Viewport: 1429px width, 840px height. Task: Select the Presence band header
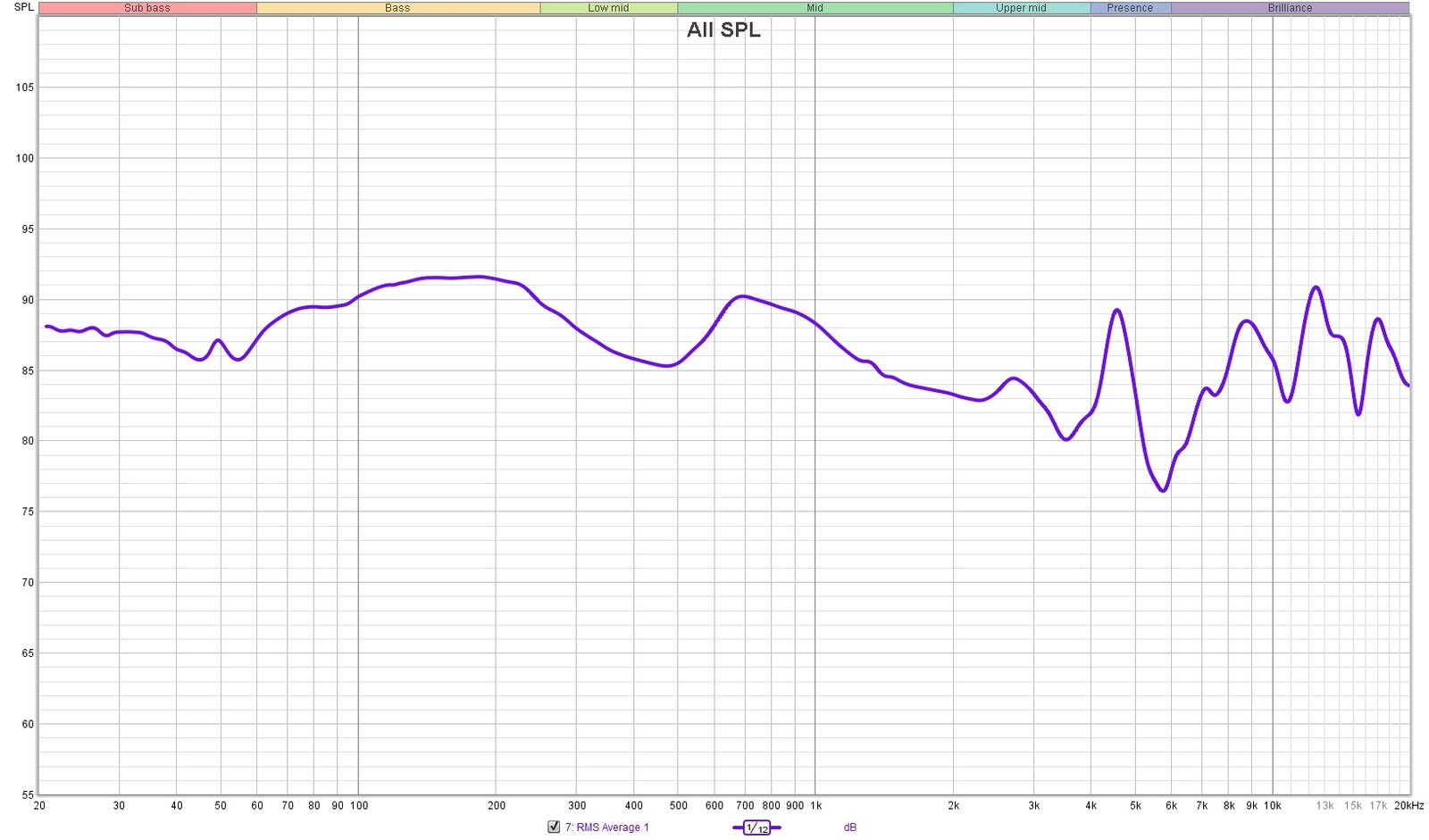(x=1130, y=8)
